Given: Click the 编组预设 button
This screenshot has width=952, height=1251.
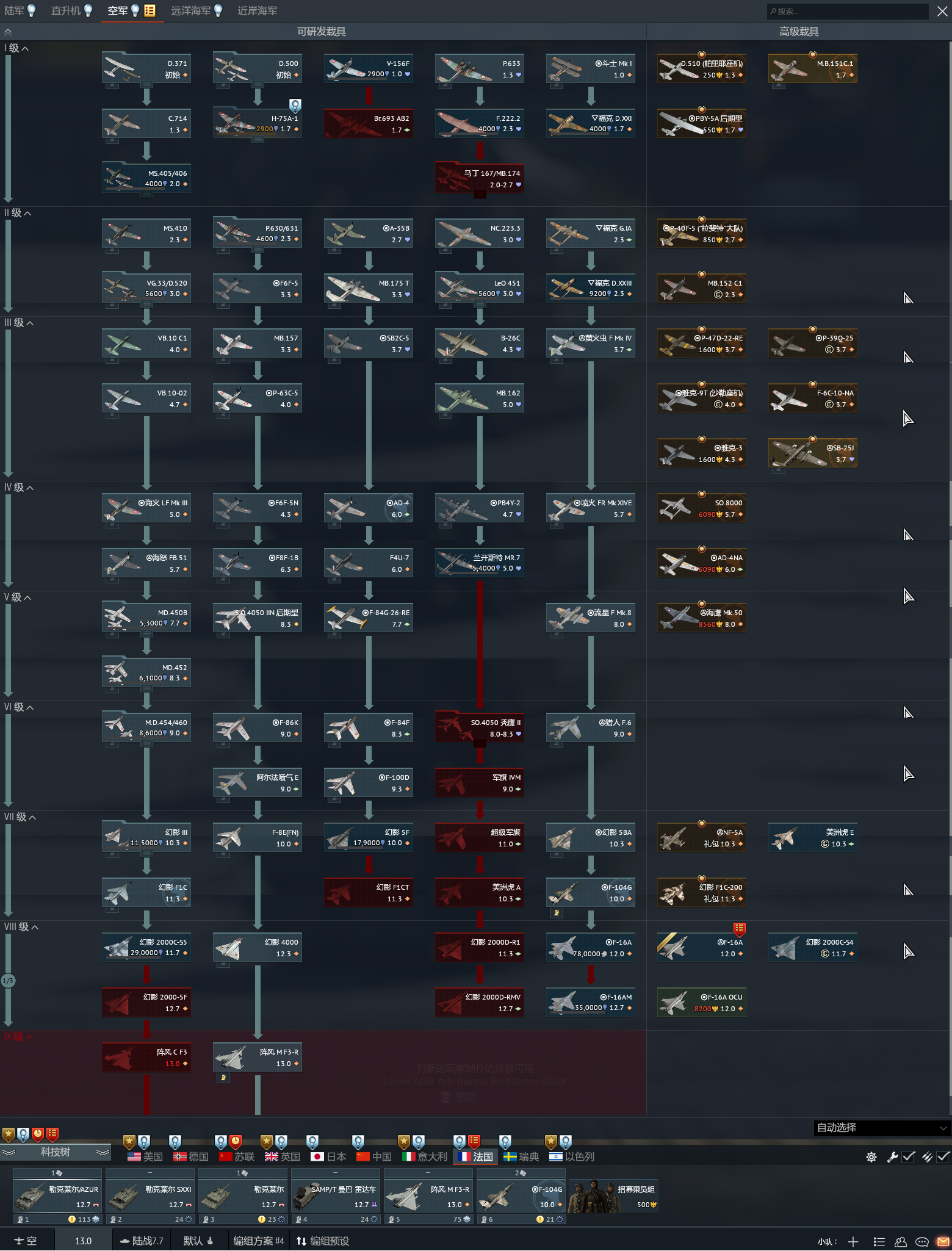Looking at the screenshot, I should pyautogui.click(x=323, y=1241).
